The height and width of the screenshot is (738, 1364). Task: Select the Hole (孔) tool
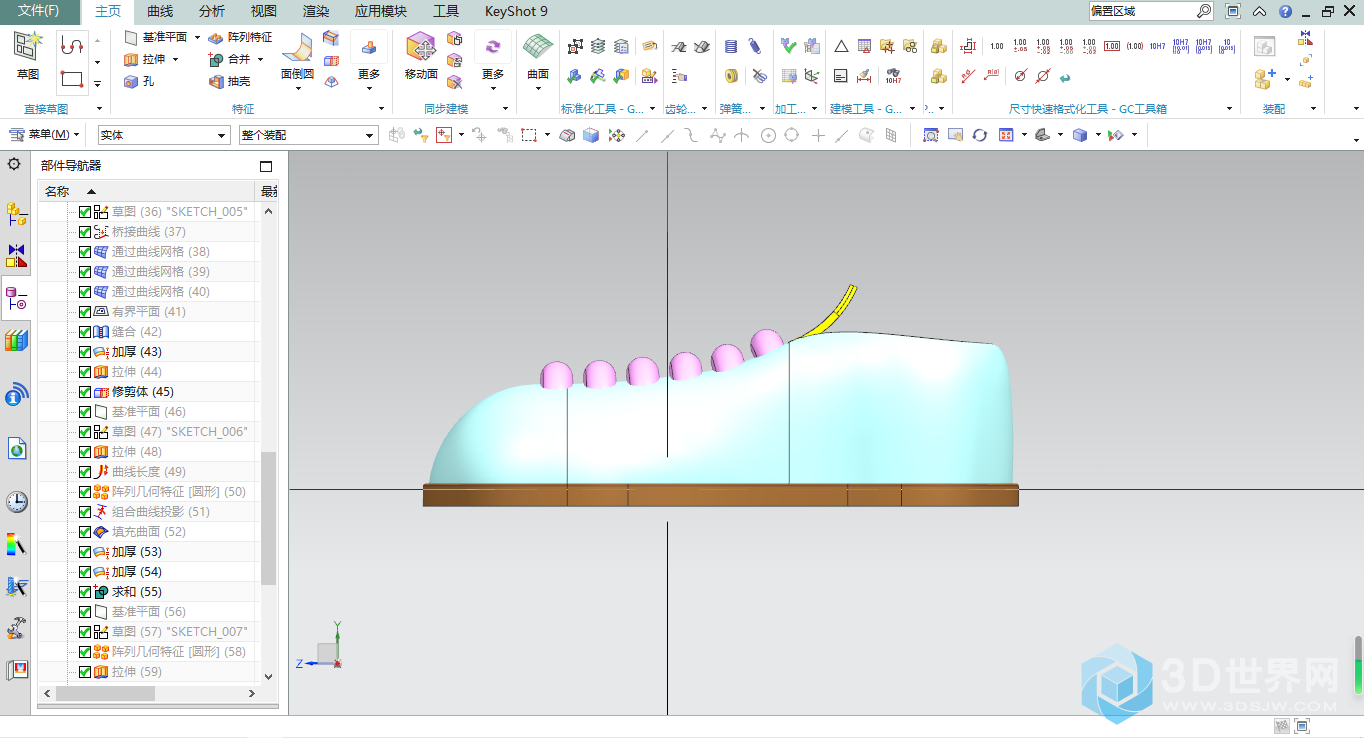[x=139, y=81]
